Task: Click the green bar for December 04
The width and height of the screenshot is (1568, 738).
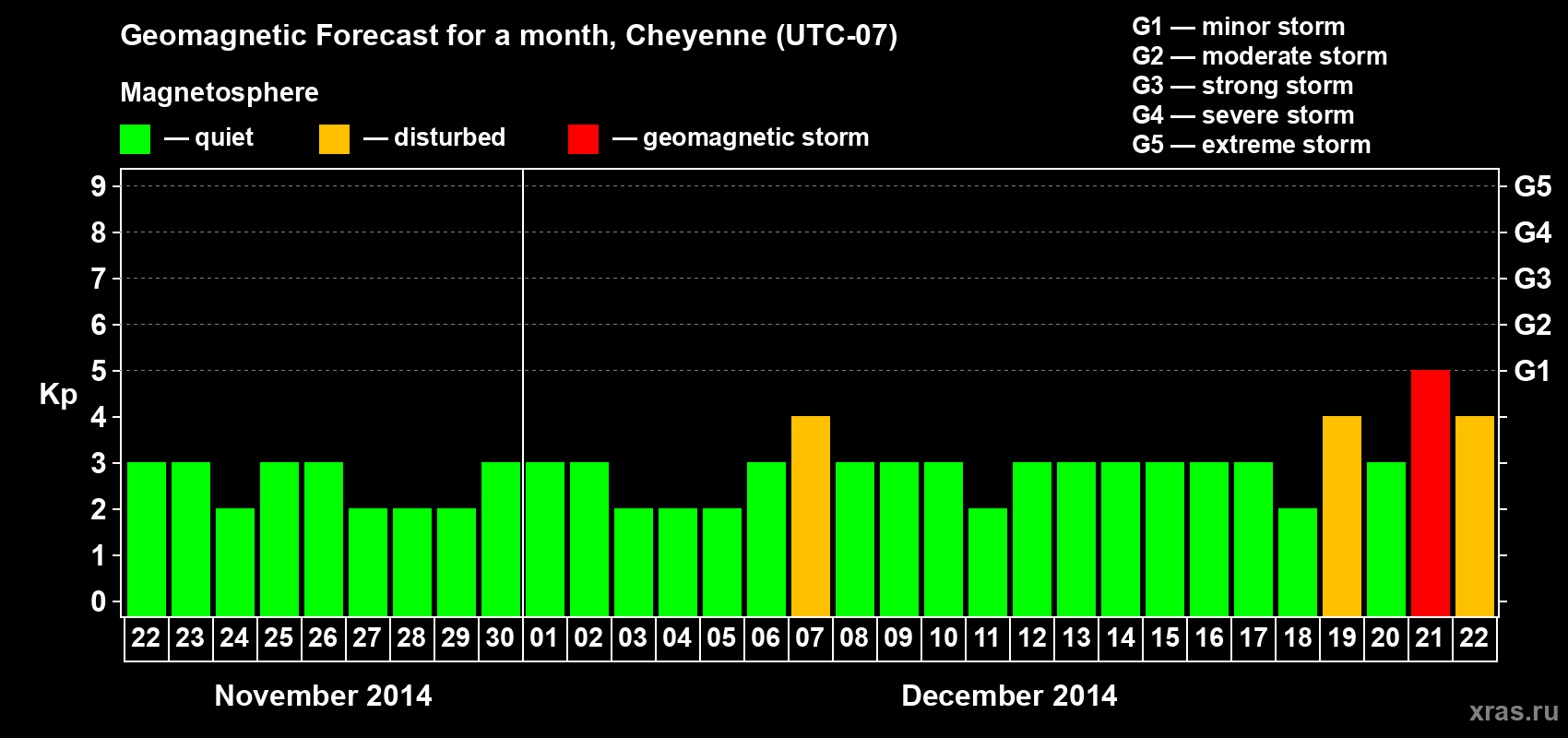Action: pos(677,562)
